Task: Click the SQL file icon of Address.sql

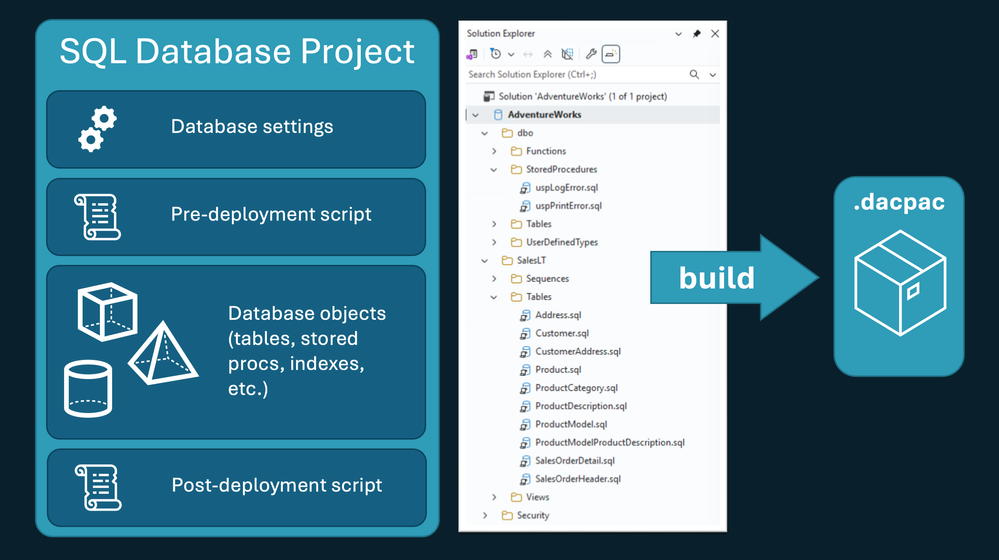Action: 525,315
